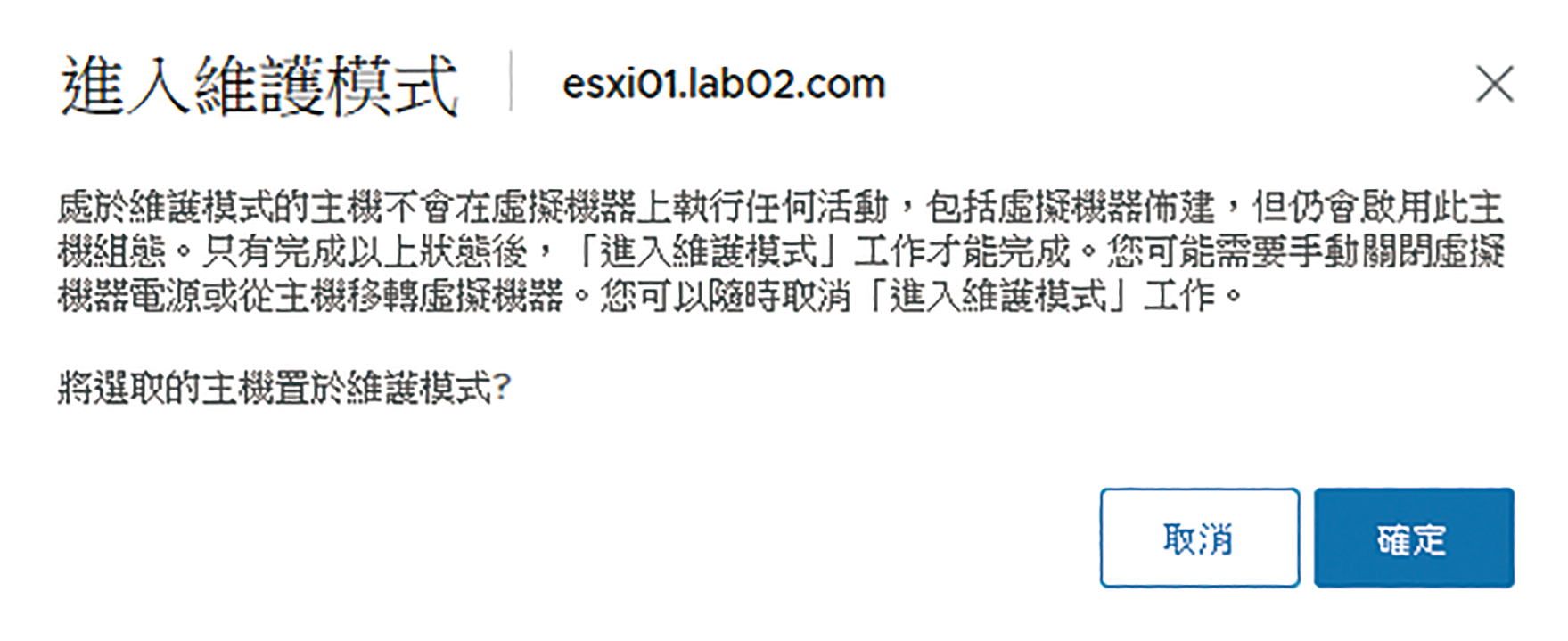This screenshot has height=641, width=1568.
Task: Click the phrase 但仍會啟用此主 ending line one
Action: 1378,208
